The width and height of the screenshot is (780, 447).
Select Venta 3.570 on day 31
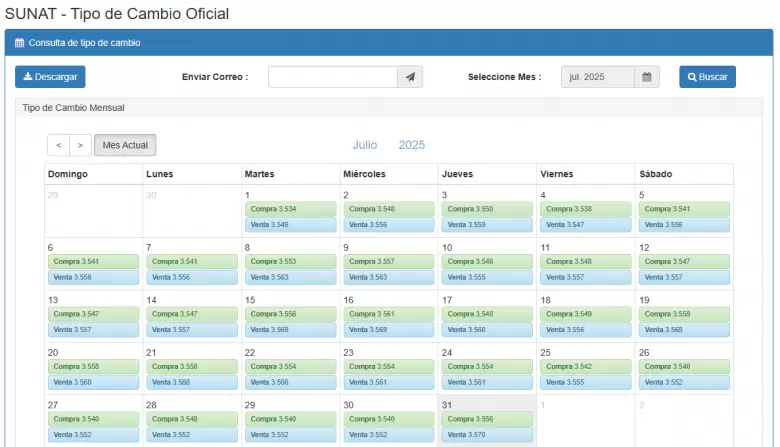[488, 435]
